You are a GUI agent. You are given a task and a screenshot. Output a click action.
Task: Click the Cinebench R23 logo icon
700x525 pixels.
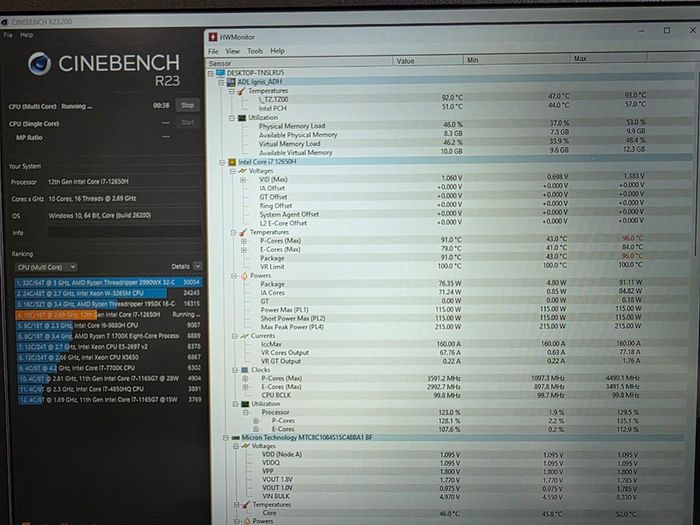(x=40, y=63)
